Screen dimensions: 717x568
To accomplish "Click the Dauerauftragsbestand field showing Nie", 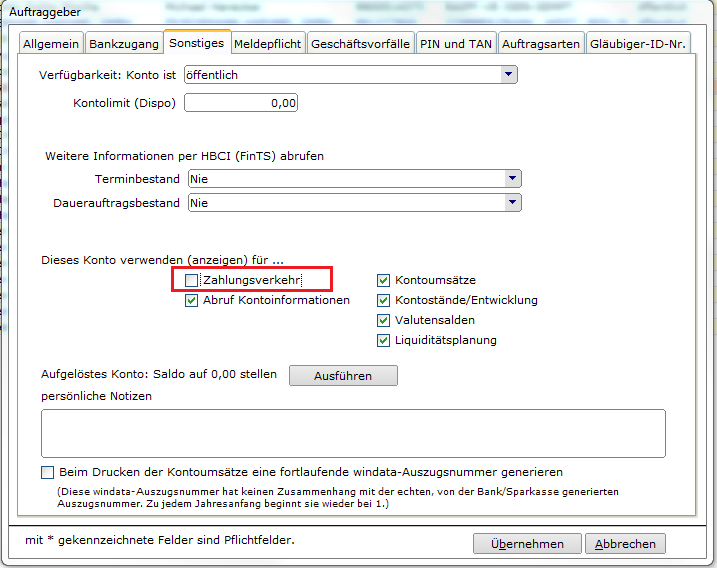I will click(x=354, y=202).
